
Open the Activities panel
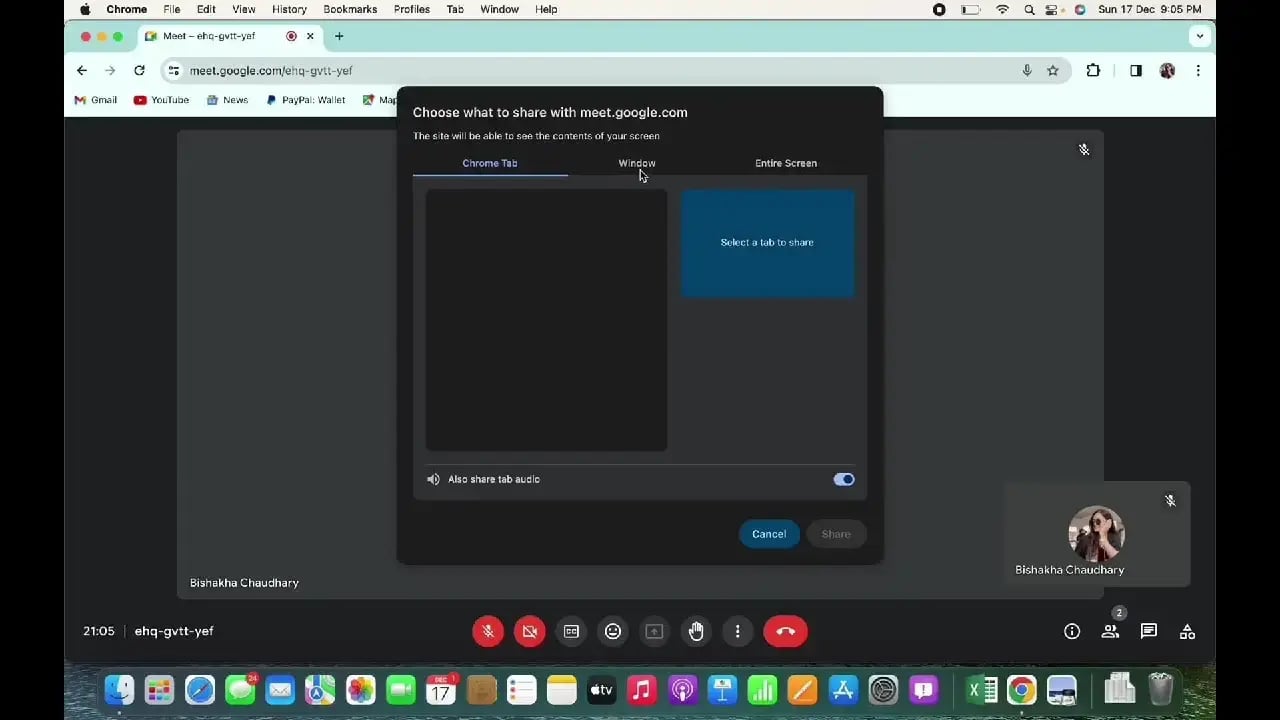(x=1187, y=631)
